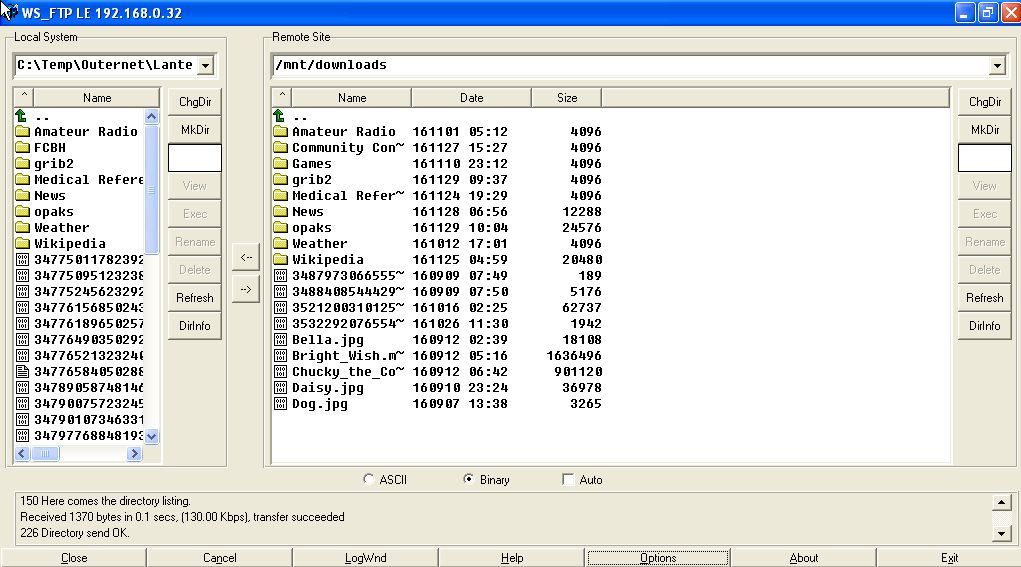Click the Dog.jpg file icon
This screenshot has width=1021, height=567.
pyautogui.click(x=281, y=404)
